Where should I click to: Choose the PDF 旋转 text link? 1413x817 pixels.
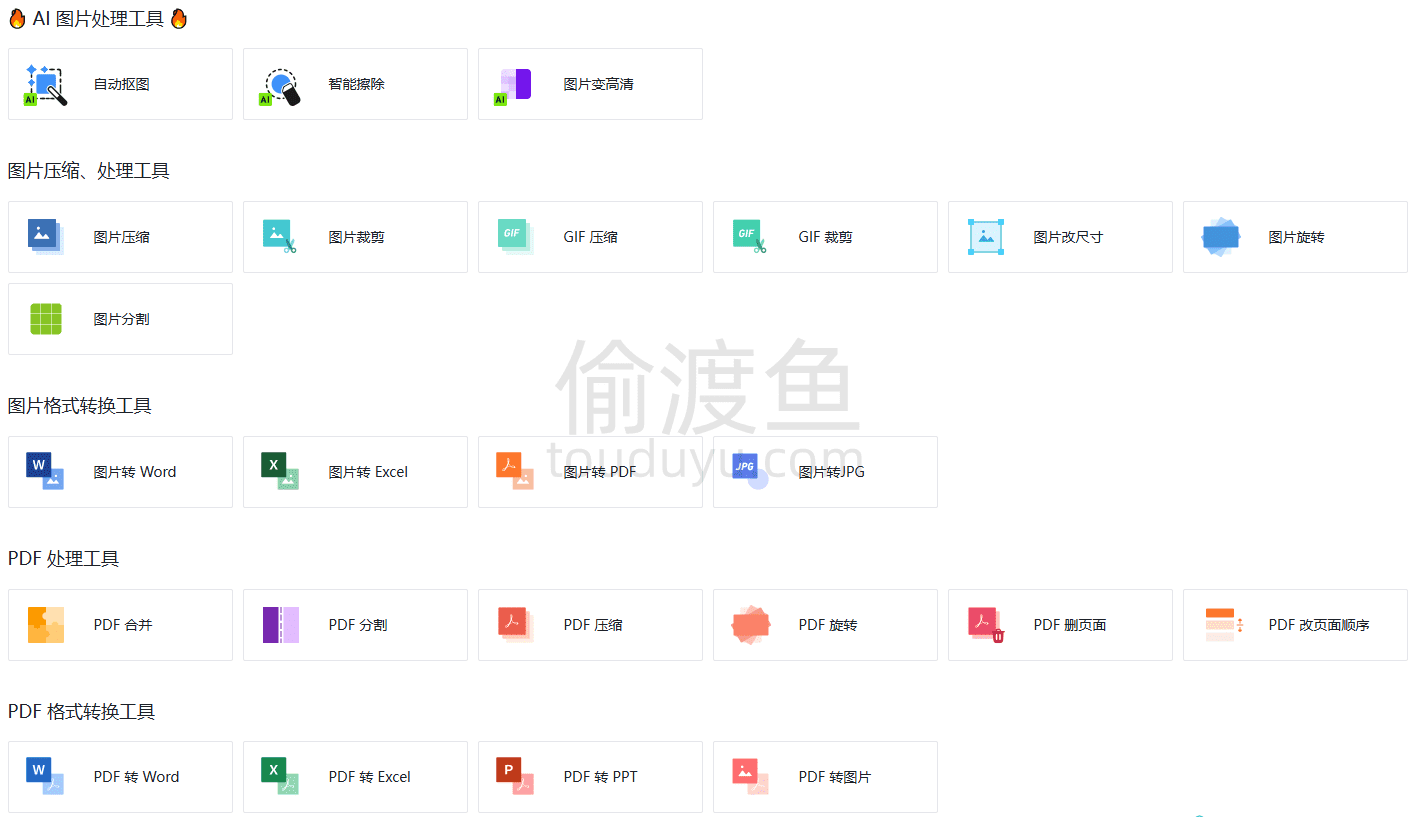(828, 625)
